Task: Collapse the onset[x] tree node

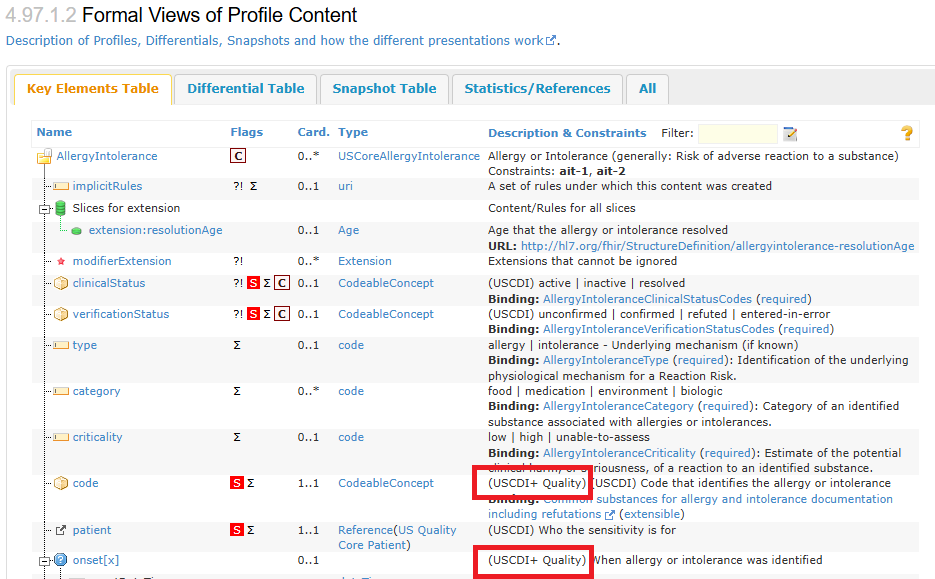Action: pos(44,561)
